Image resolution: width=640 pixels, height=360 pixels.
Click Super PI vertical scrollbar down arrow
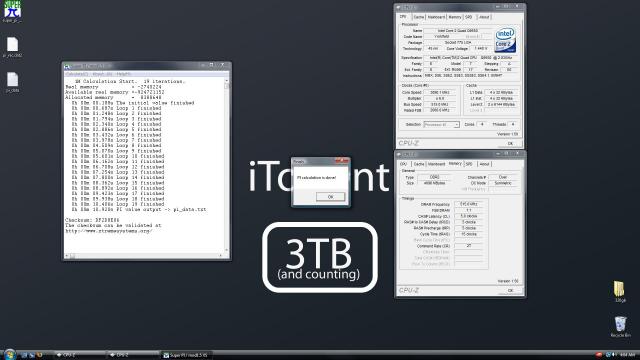tap(227, 249)
